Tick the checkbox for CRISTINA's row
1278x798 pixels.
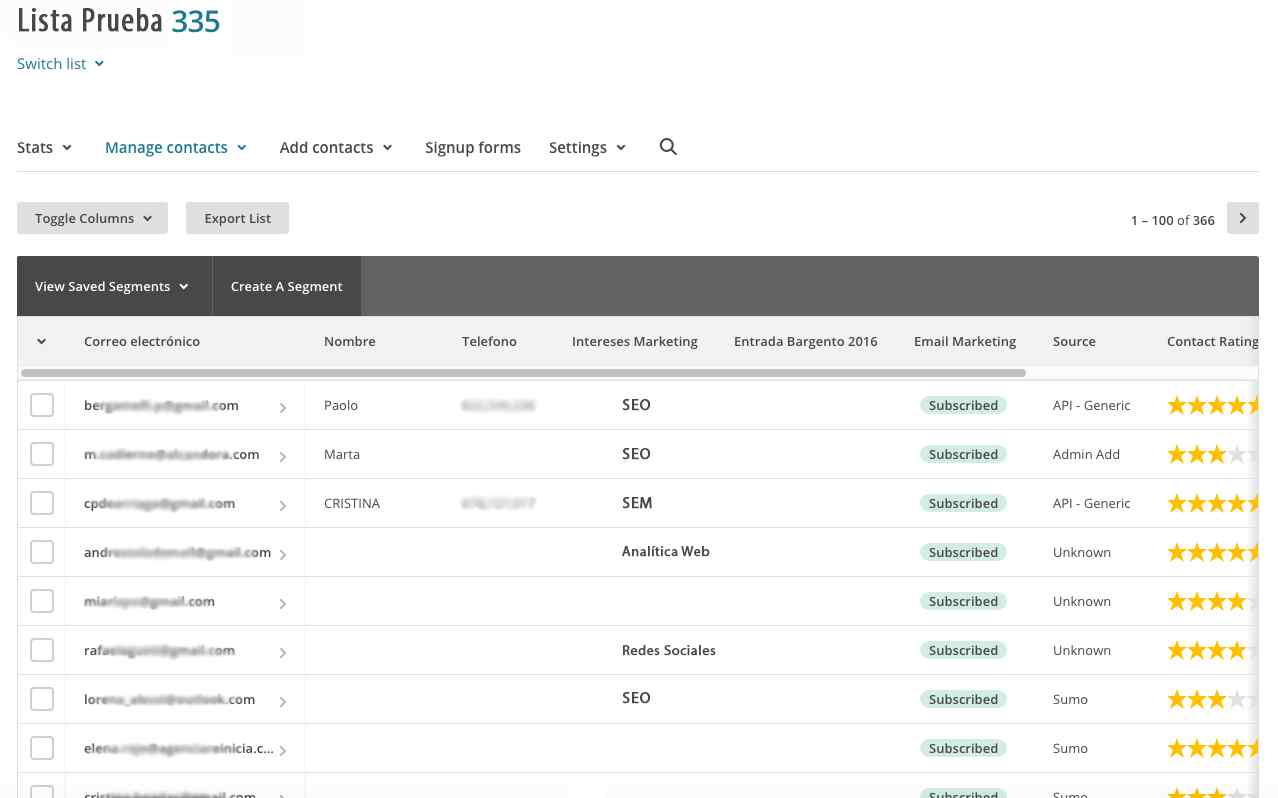coord(42,502)
